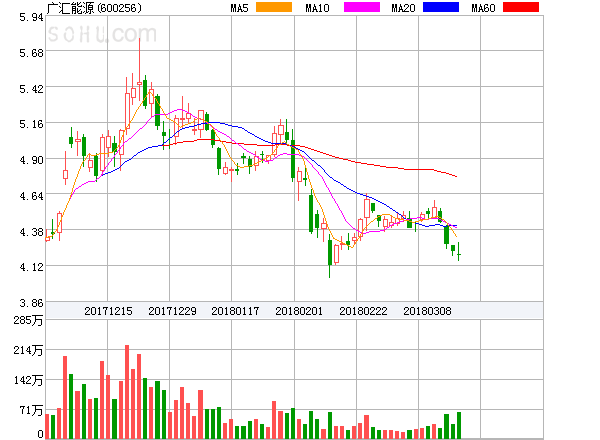The width and height of the screenshot is (600, 440).
Task: Select the MA10 legend label
Action: (317, 8)
